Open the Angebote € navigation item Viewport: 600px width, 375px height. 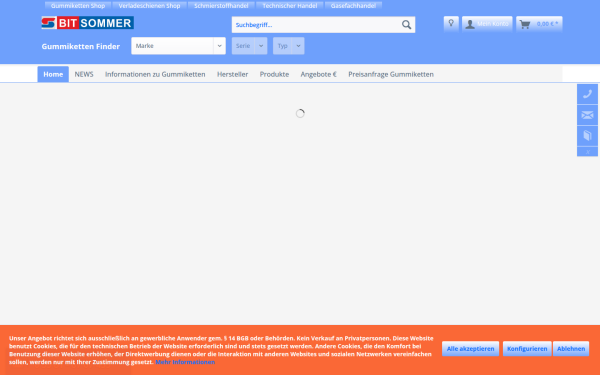[318, 74]
